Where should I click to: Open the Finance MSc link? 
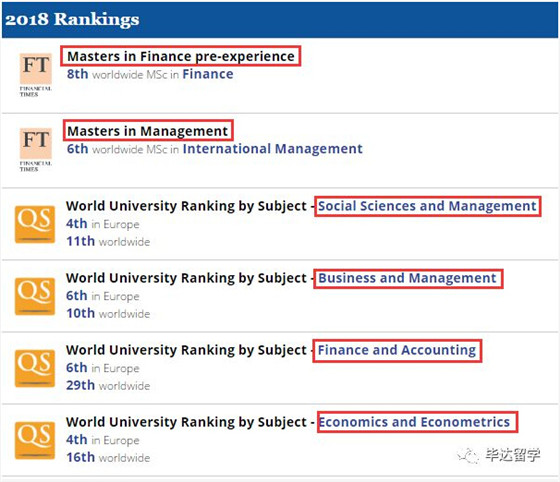[x=208, y=74]
